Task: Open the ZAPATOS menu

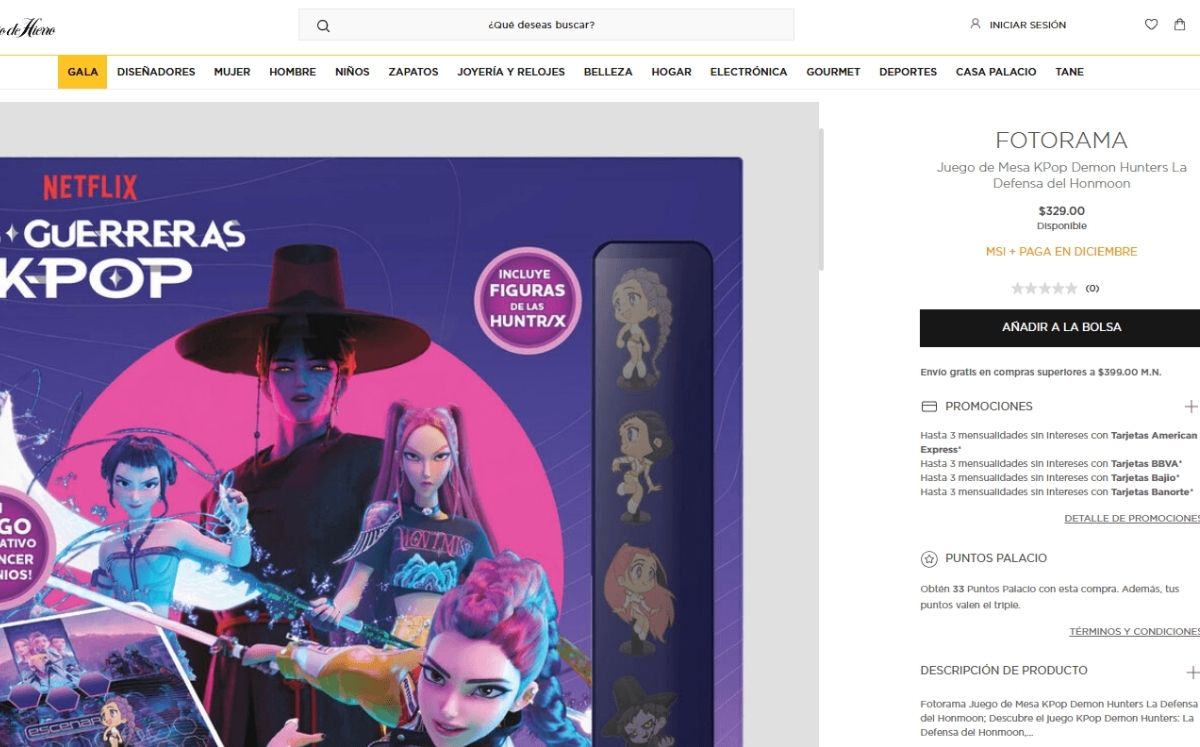Action: click(413, 72)
